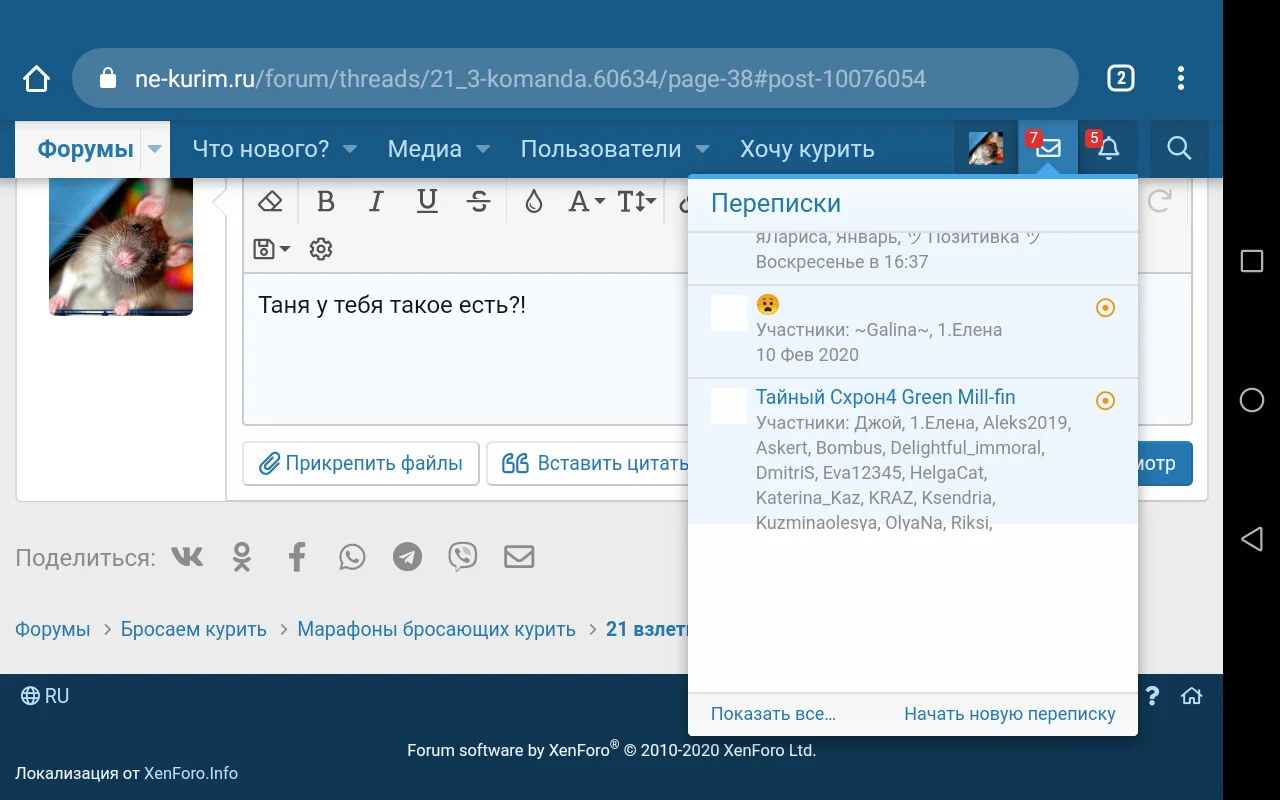Share the thread via Telegram
Viewport: 1280px width, 800px height.
point(407,556)
